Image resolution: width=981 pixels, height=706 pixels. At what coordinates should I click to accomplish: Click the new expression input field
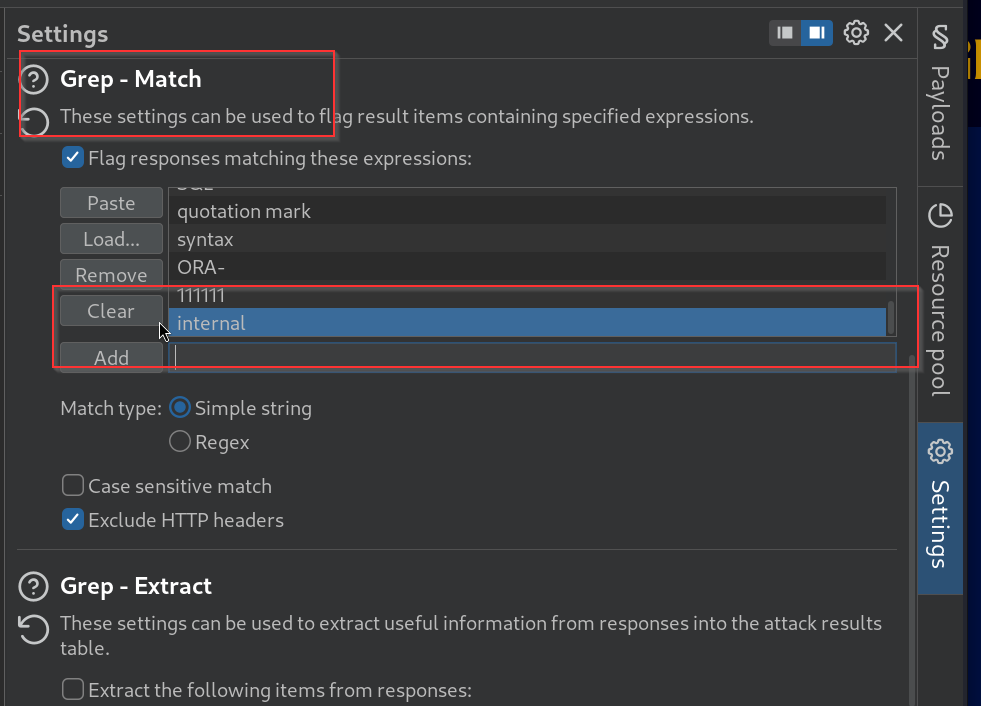pyautogui.click(x=532, y=357)
